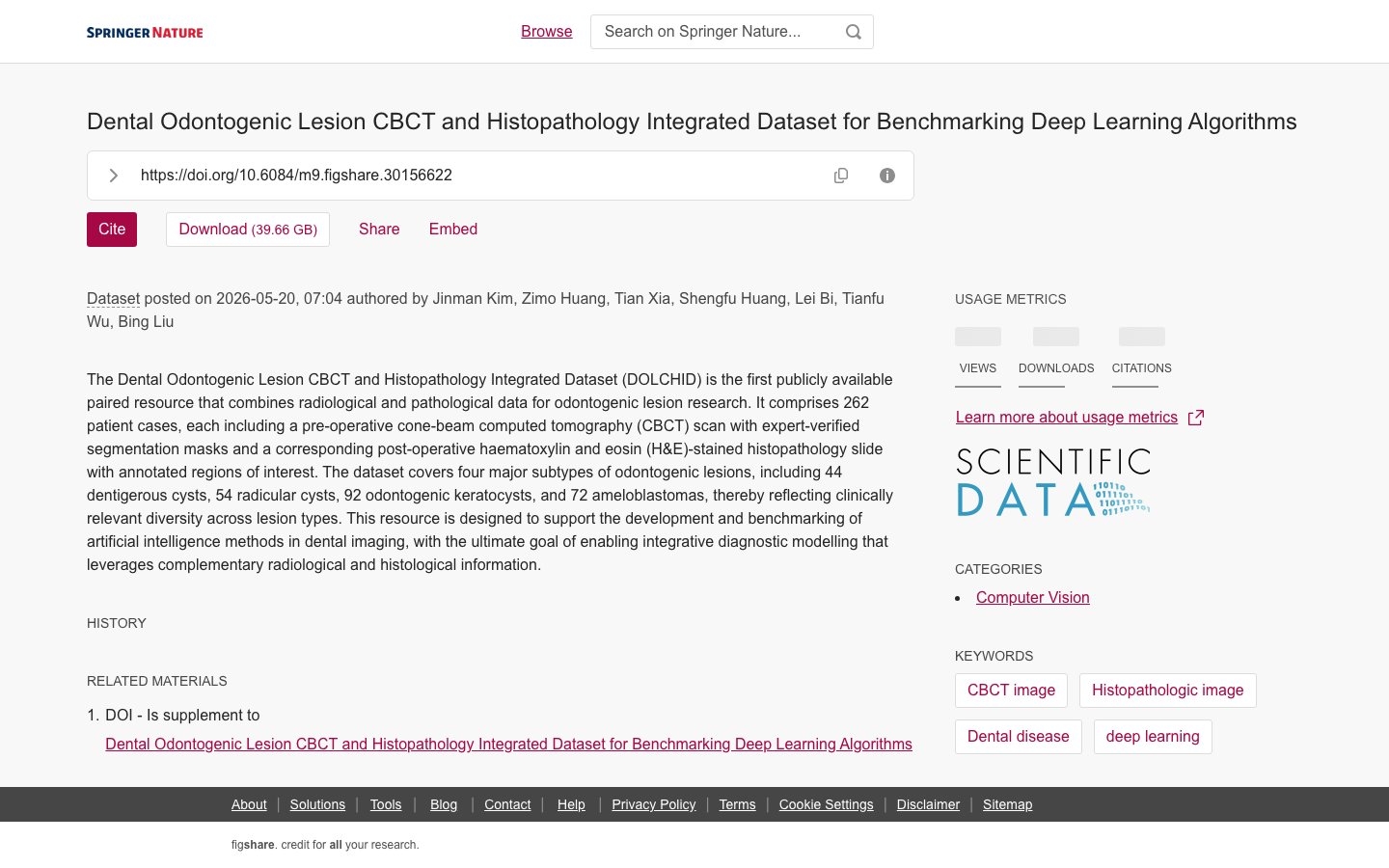Select the CBCT image keyword tag
Screen dimensions: 1389x868
pos(1011,691)
